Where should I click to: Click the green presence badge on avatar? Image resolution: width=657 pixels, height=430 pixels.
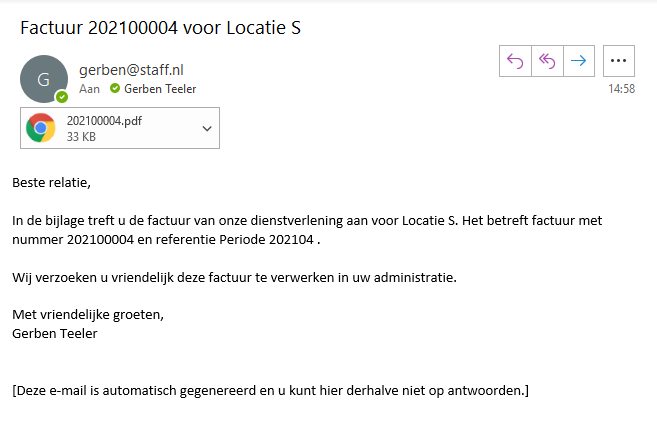click(62, 97)
